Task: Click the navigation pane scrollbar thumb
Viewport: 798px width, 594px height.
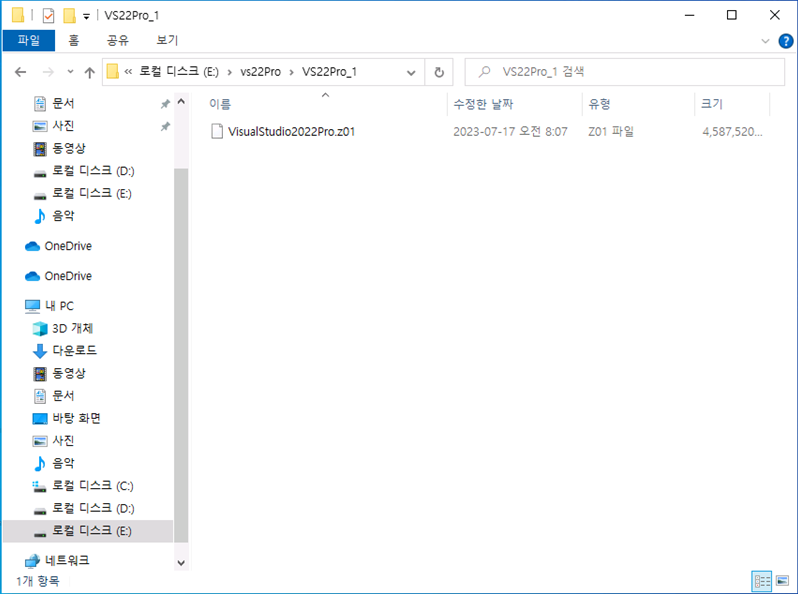Action: [x=181, y=355]
